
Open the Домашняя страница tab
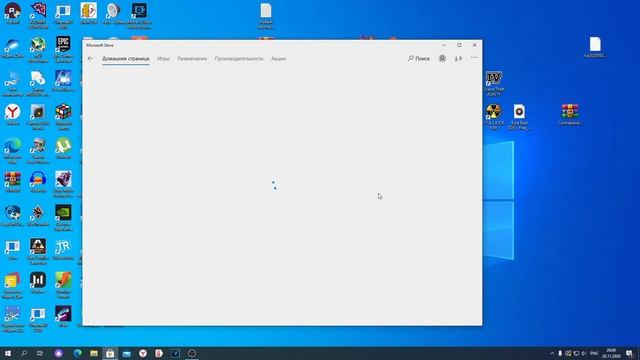tap(126, 59)
